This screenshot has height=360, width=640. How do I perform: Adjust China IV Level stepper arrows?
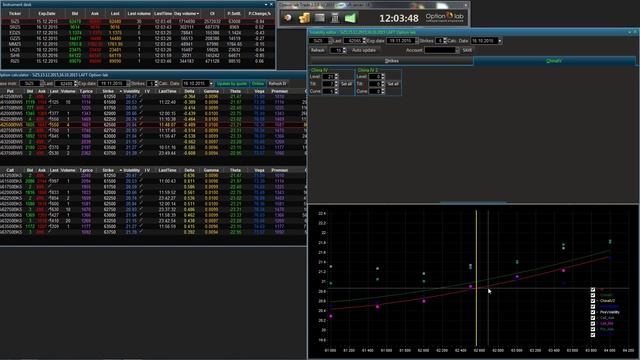tap(336, 76)
